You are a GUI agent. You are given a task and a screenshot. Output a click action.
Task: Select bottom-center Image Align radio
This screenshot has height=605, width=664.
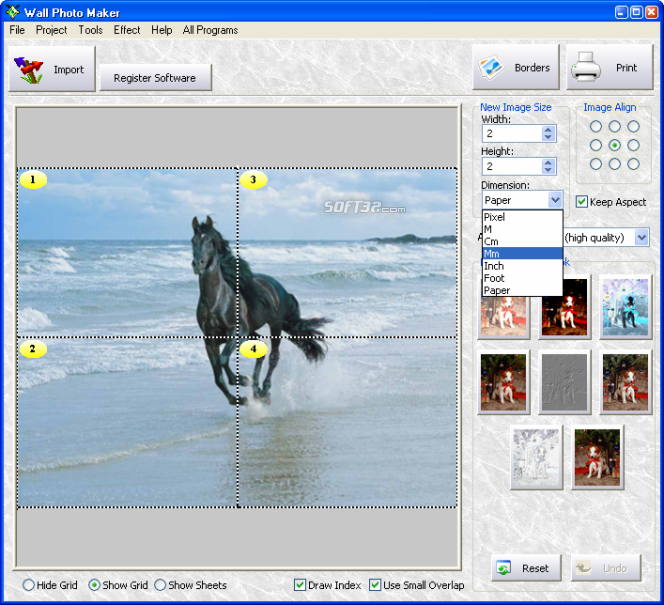click(x=614, y=164)
